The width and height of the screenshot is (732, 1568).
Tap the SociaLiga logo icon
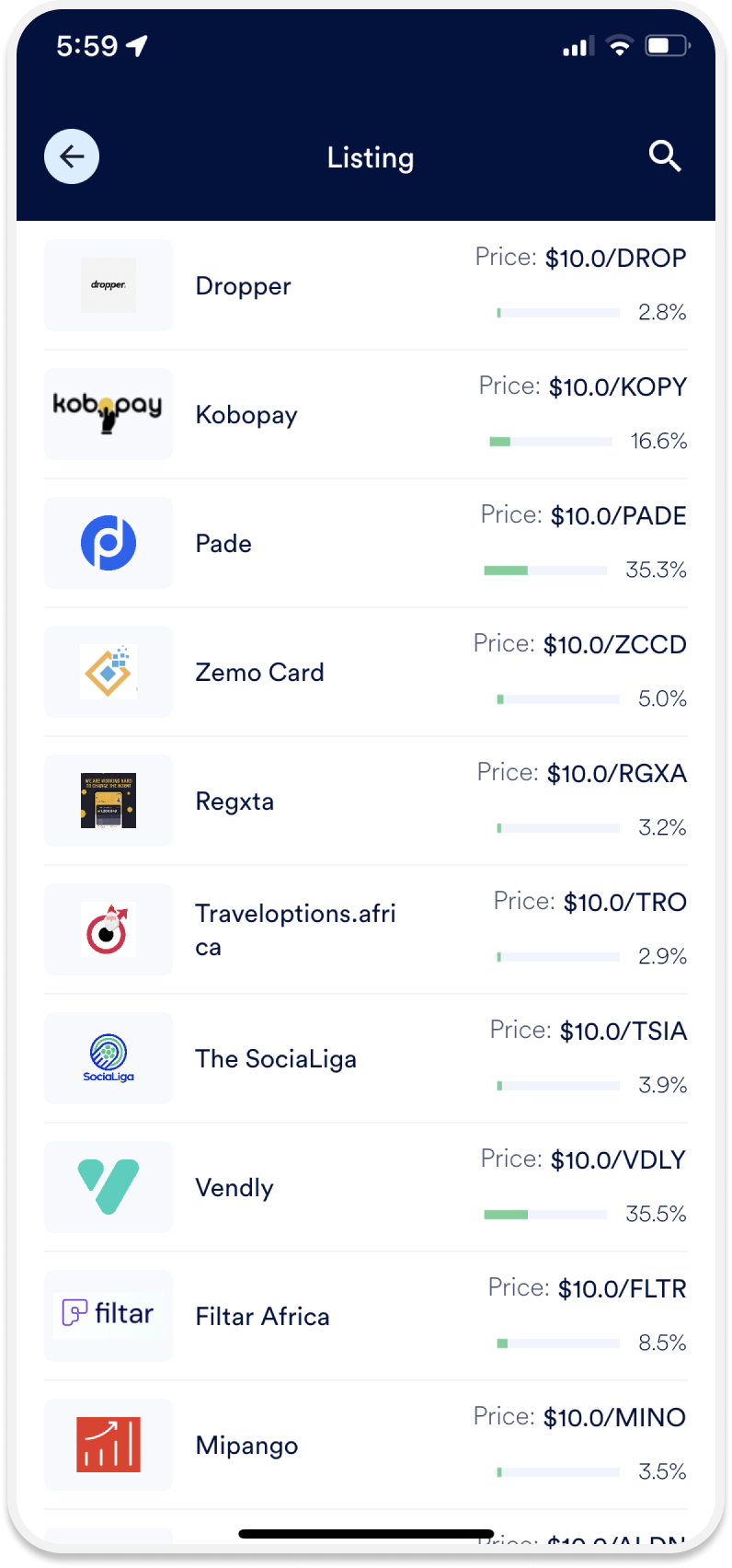point(109,1058)
